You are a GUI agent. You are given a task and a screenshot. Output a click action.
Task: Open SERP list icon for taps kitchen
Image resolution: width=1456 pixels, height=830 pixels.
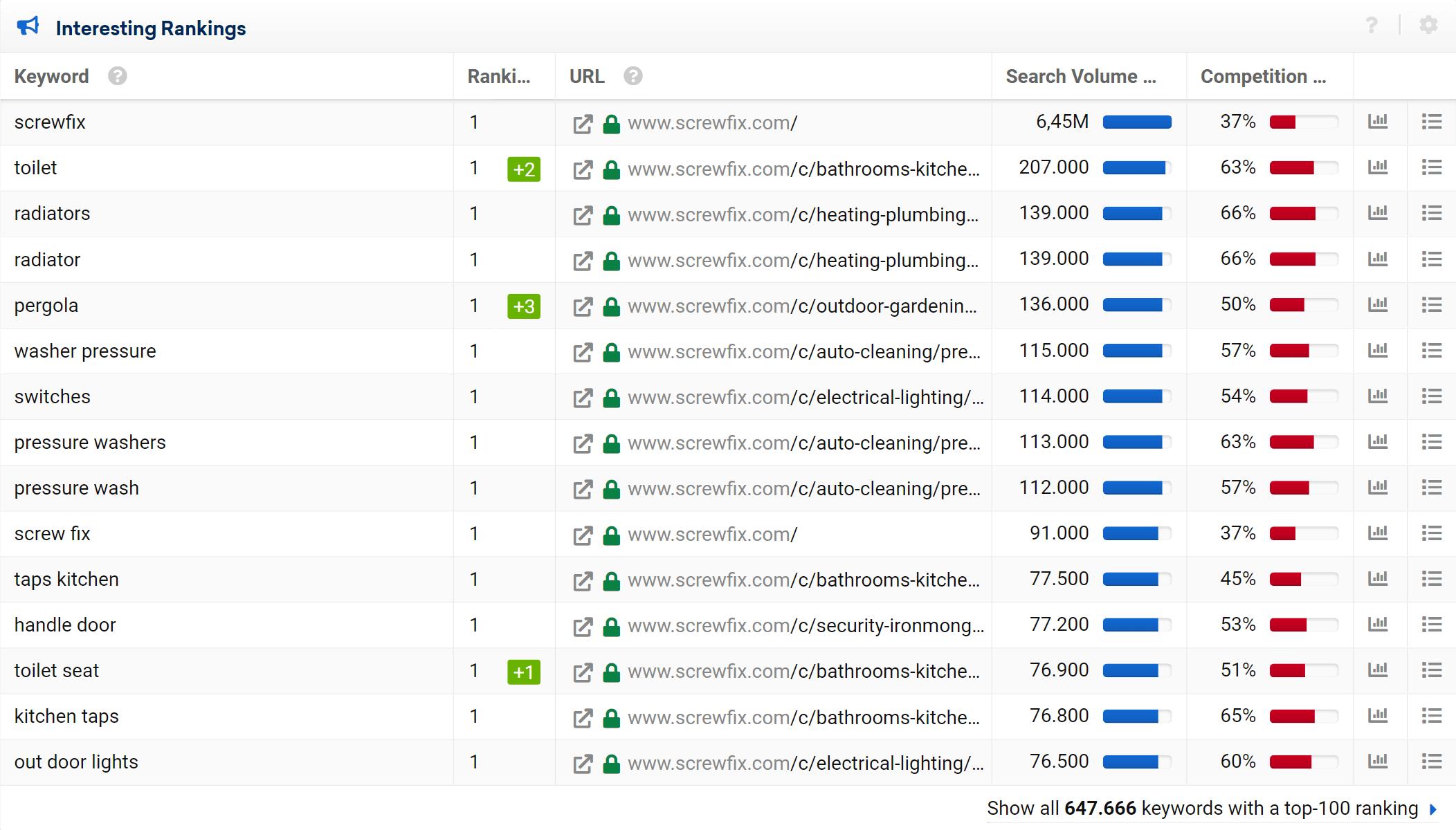coord(1432,578)
